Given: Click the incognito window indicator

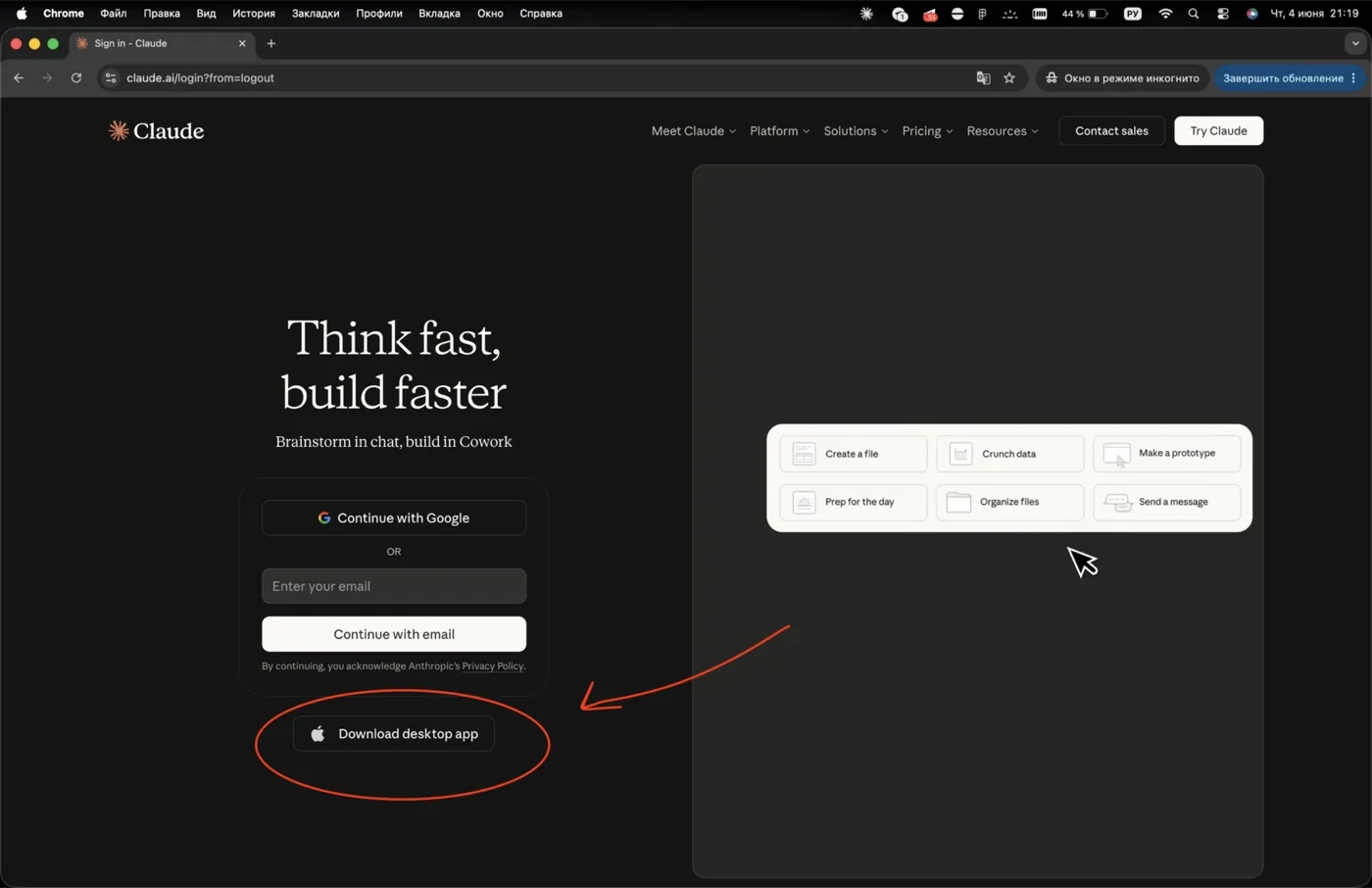Looking at the screenshot, I should (1122, 77).
